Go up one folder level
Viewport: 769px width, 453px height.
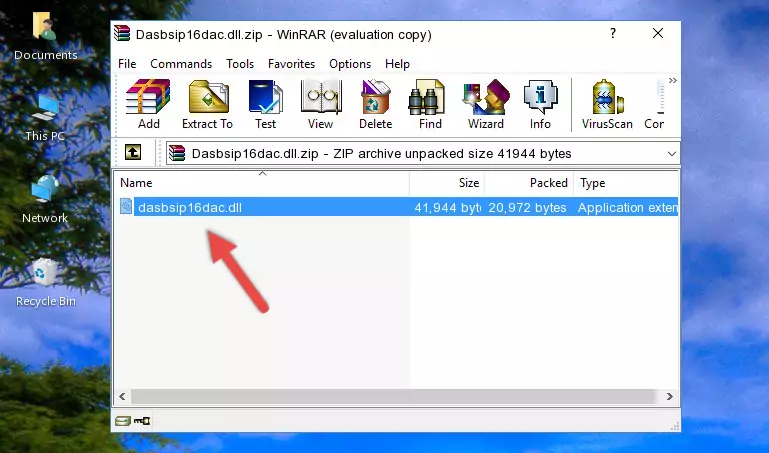pos(133,152)
